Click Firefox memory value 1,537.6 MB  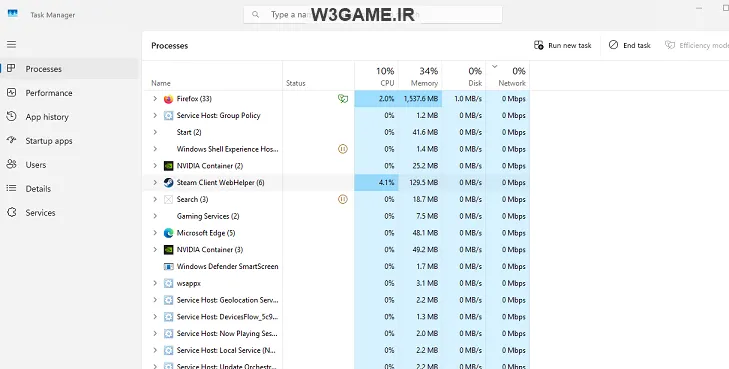tap(420, 99)
